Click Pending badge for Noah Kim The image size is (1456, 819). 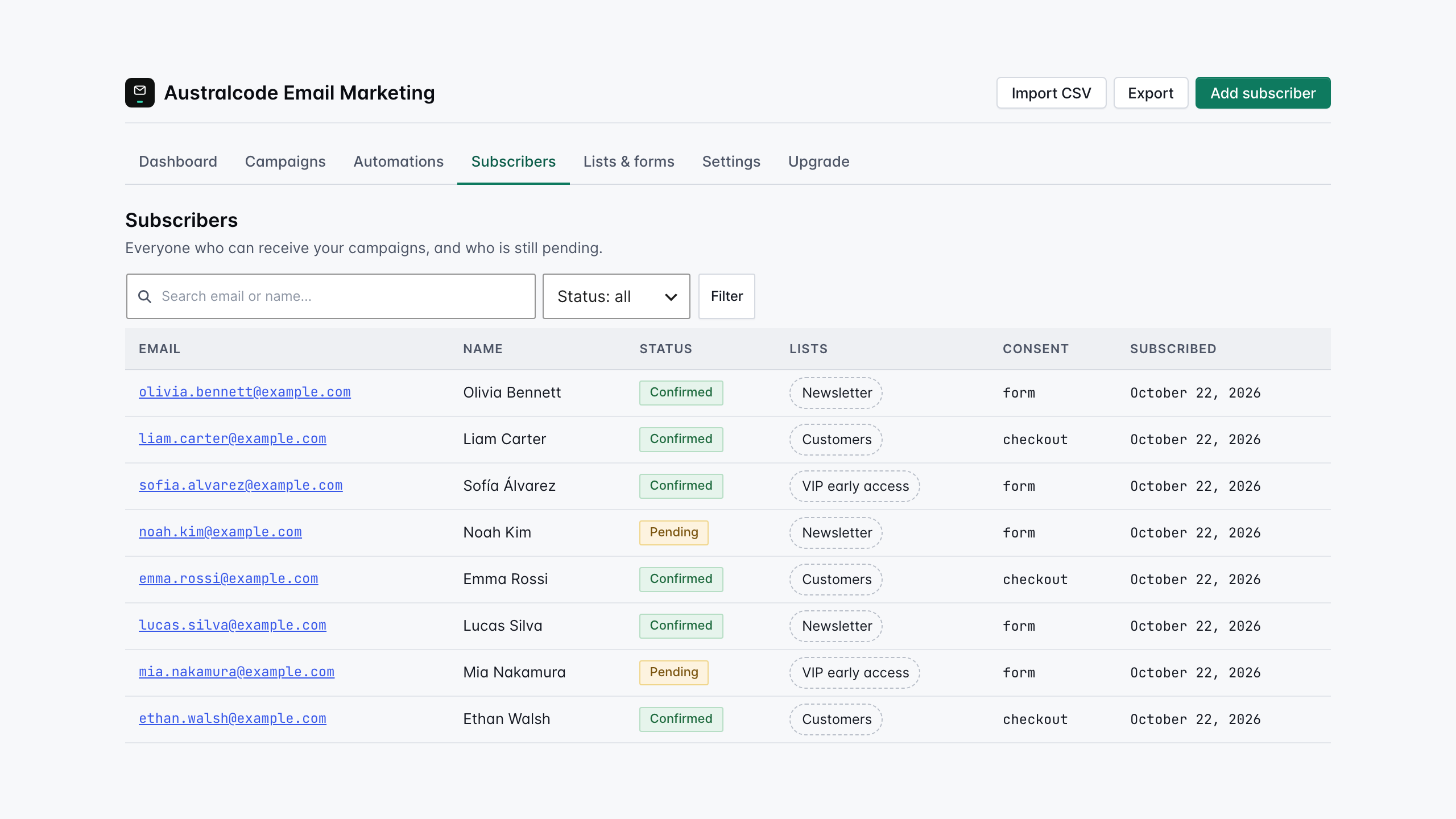674,533
